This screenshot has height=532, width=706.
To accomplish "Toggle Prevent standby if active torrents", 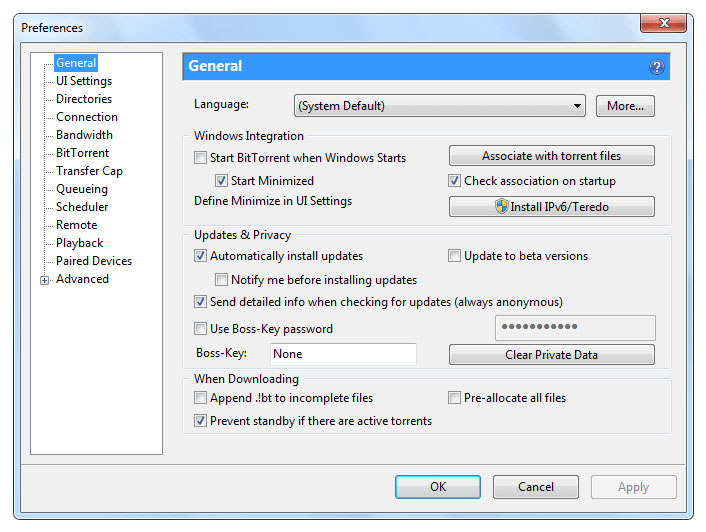I will (x=201, y=421).
